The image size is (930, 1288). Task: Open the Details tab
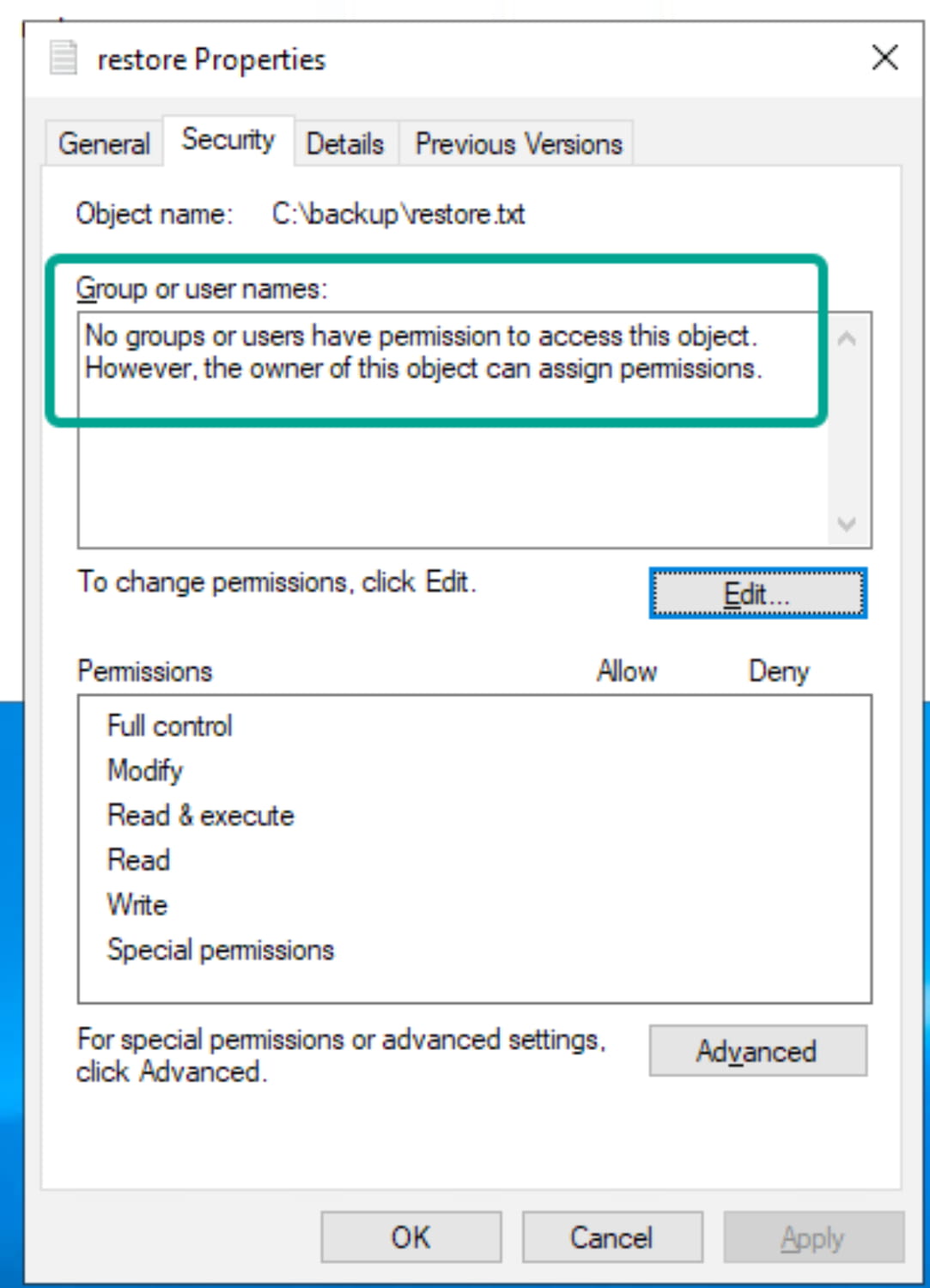[345, 143]
